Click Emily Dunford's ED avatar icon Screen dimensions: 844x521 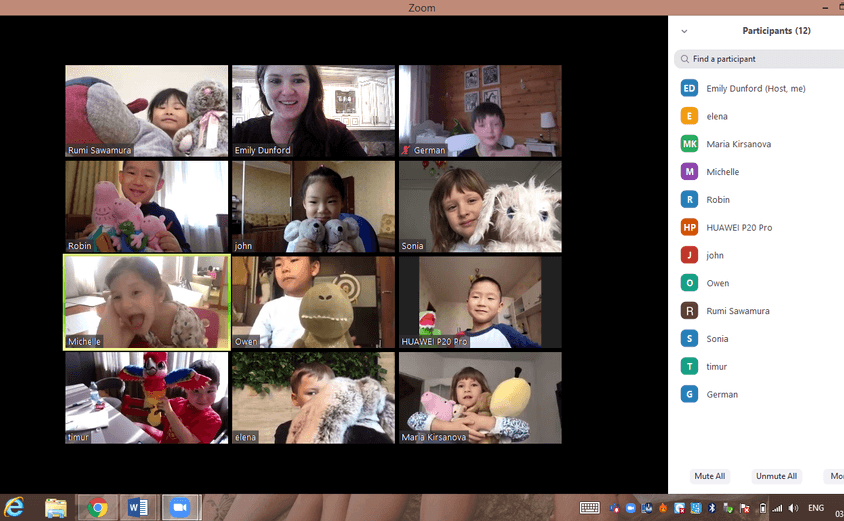[689, 88]
